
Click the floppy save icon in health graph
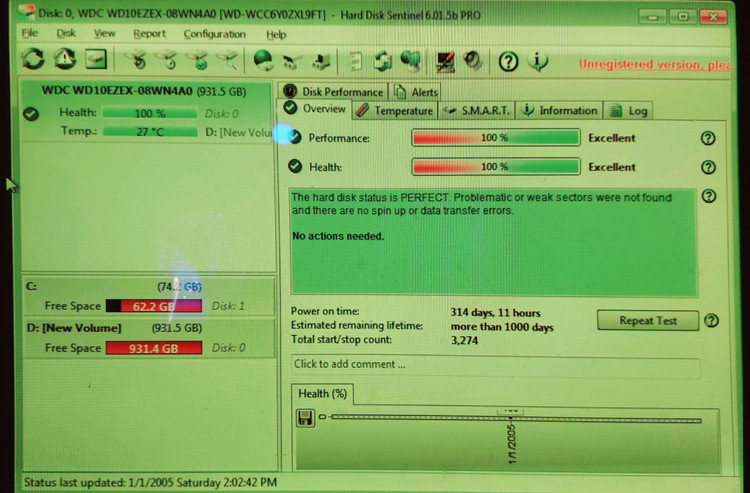pos(305,417)
